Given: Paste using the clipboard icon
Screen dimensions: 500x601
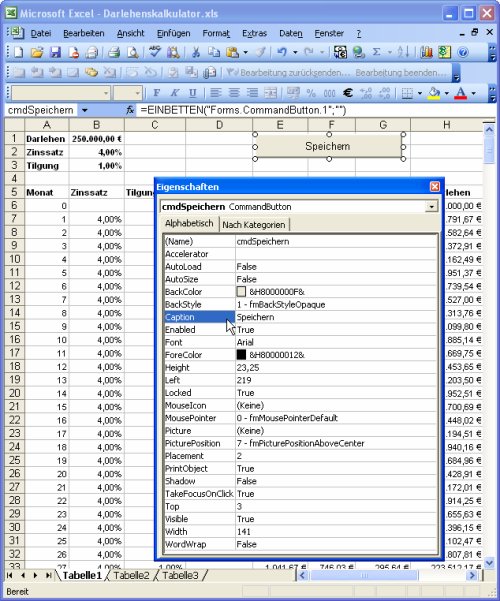Looking at the screenshot, I should point(232,52).
